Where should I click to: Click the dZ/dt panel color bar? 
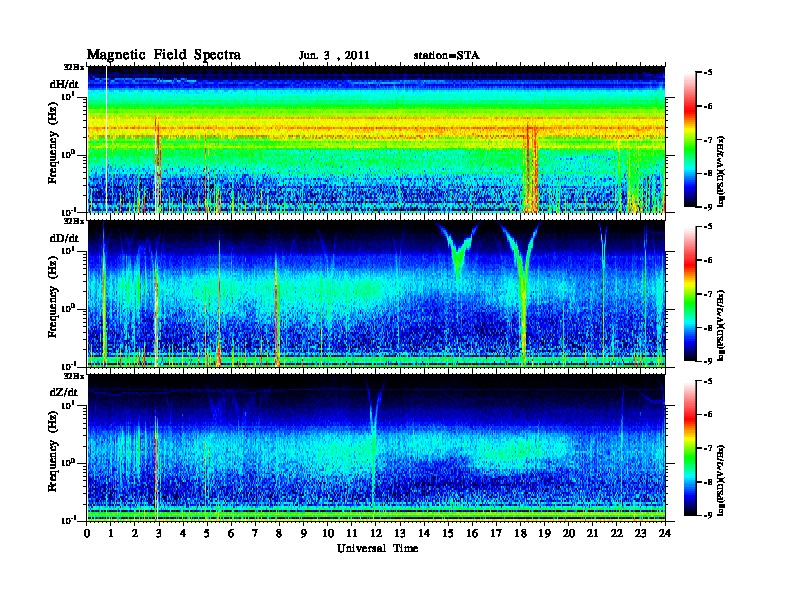click(x=690, y=447)
